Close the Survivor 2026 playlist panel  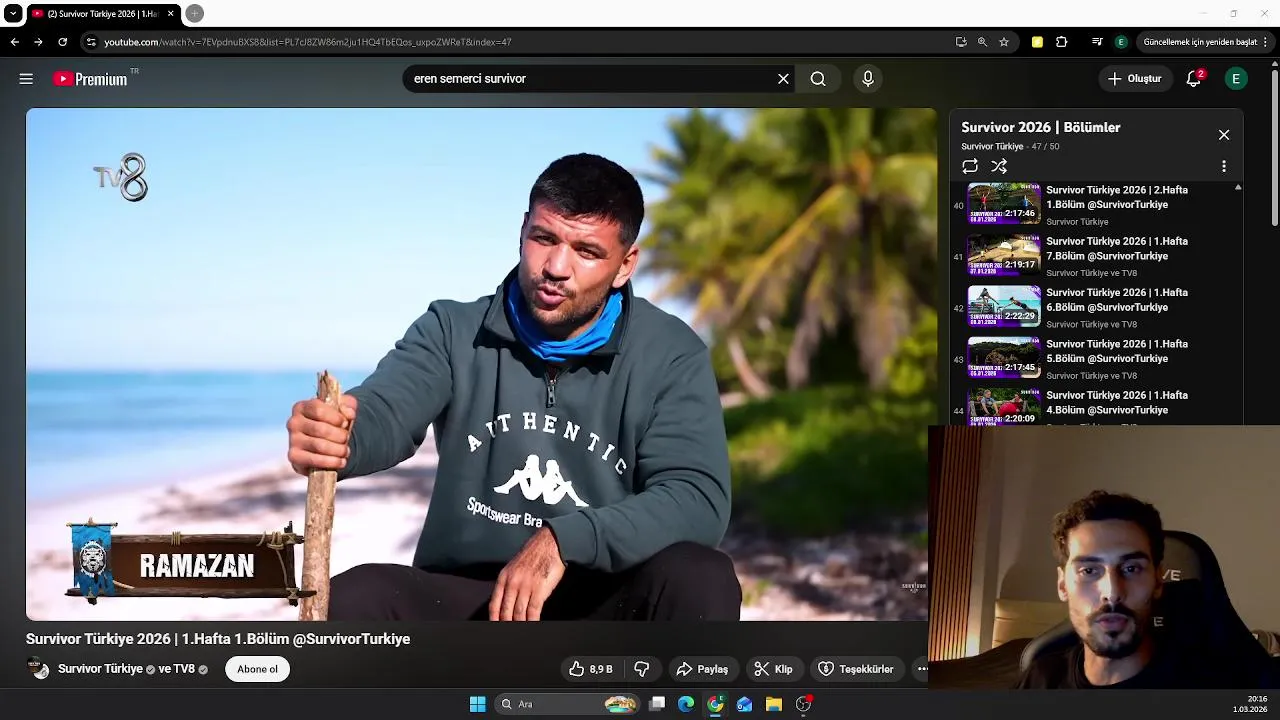coord(1223,135)
